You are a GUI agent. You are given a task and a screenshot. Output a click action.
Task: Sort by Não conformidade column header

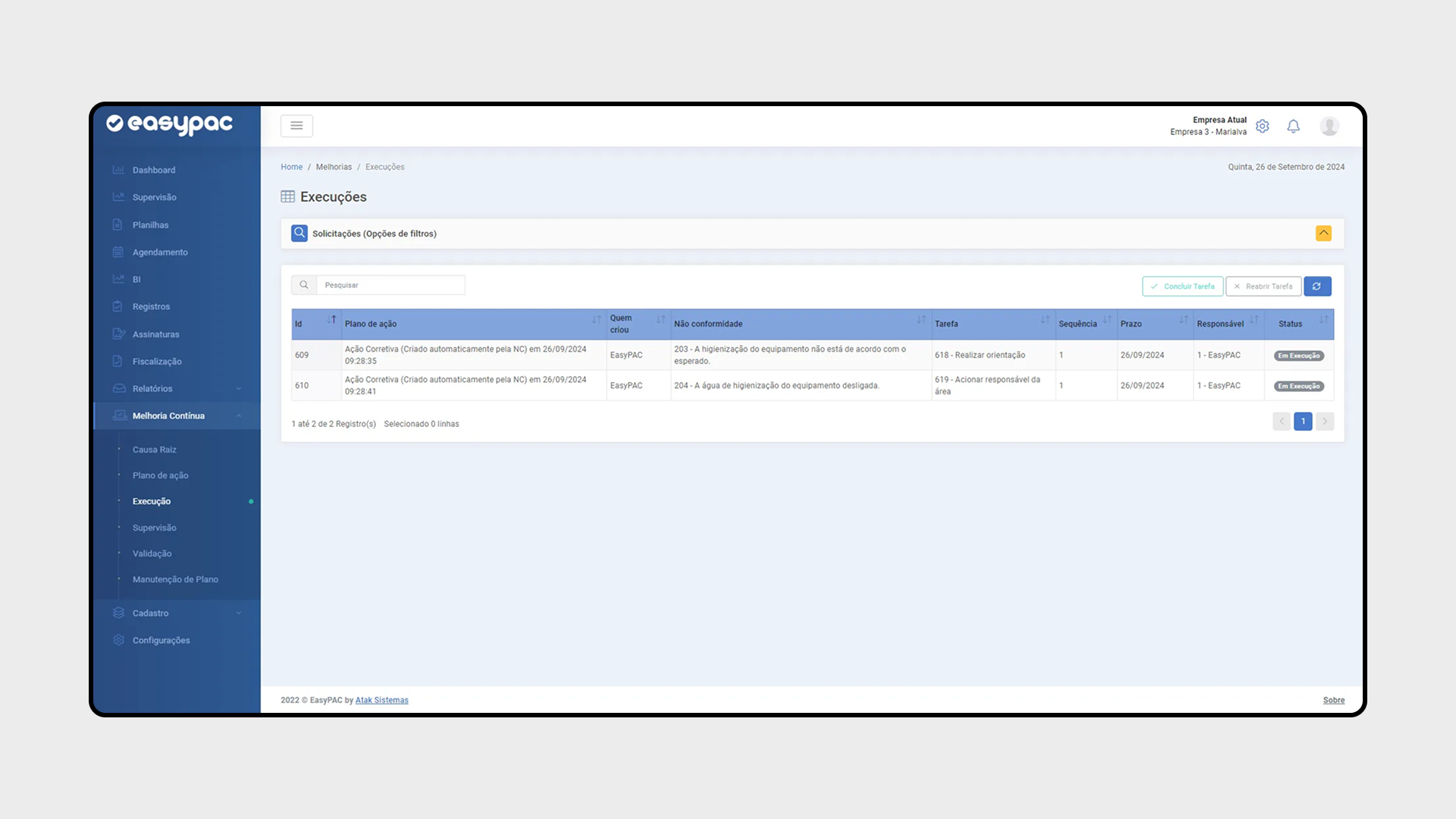[x=801, y=324]
